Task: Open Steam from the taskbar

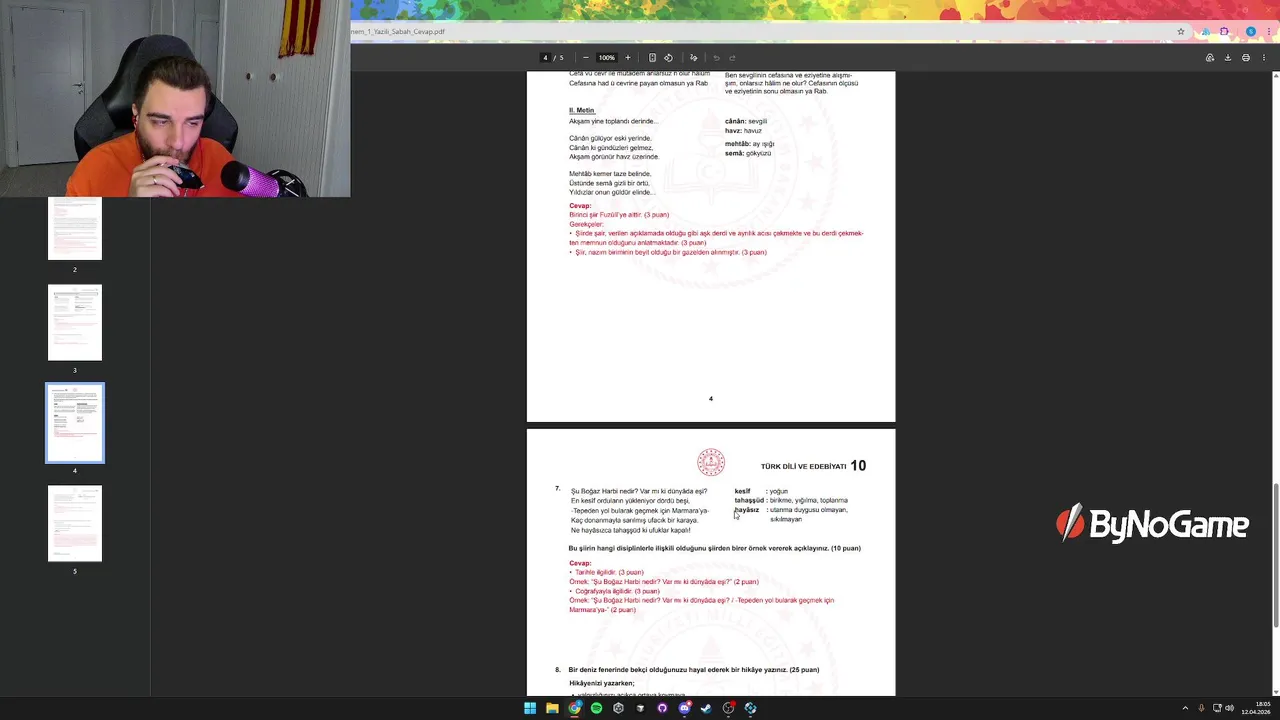Action: point(706,708)
